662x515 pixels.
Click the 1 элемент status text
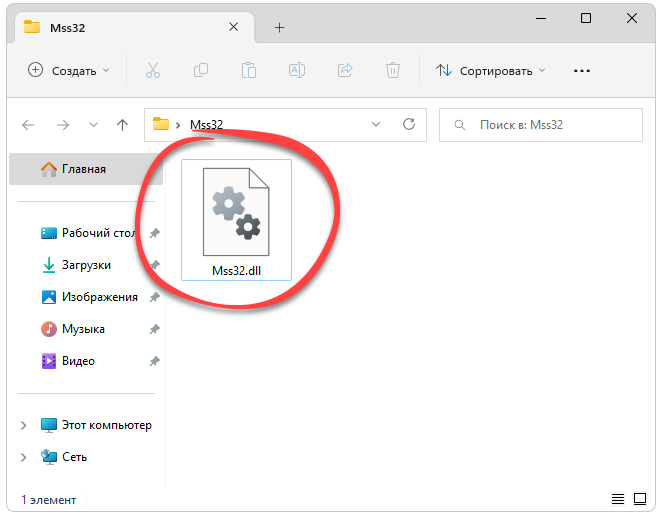(49, 500)
